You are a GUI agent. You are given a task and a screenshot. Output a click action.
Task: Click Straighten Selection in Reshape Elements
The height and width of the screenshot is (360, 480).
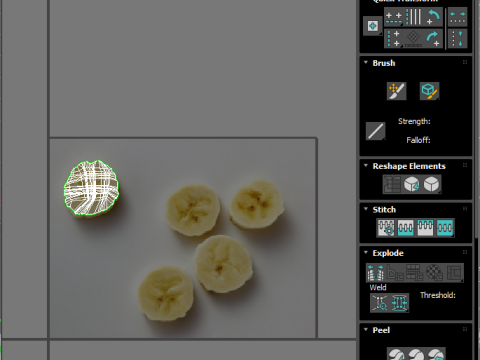point(392,184)
